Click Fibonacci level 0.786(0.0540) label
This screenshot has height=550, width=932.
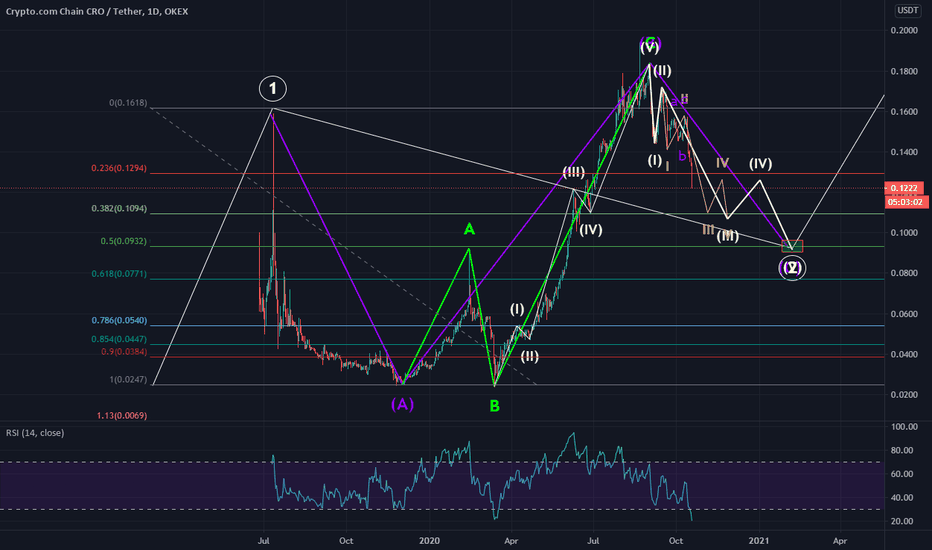click(119, 320)
